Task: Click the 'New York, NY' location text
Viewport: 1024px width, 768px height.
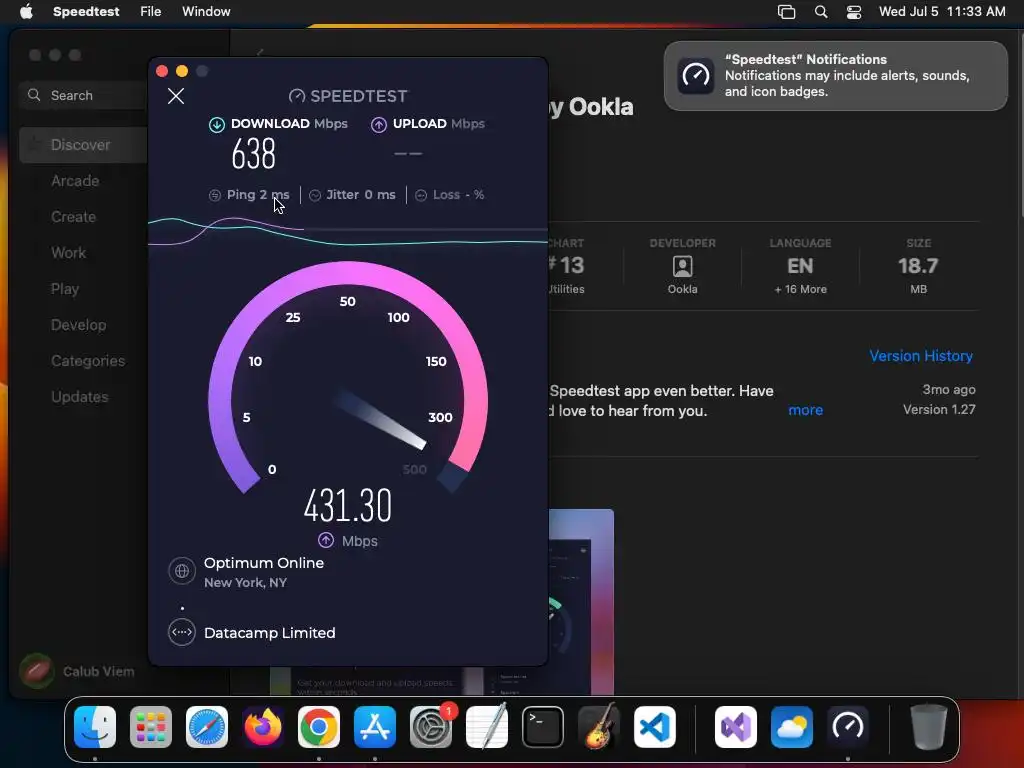Action: click(x=246, y=583)
